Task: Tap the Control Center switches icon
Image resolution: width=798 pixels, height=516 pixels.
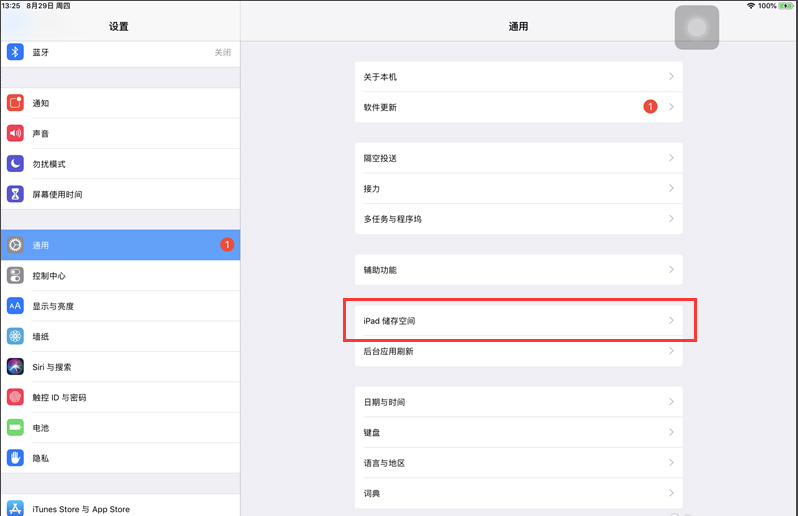Action: pos(15,275)
